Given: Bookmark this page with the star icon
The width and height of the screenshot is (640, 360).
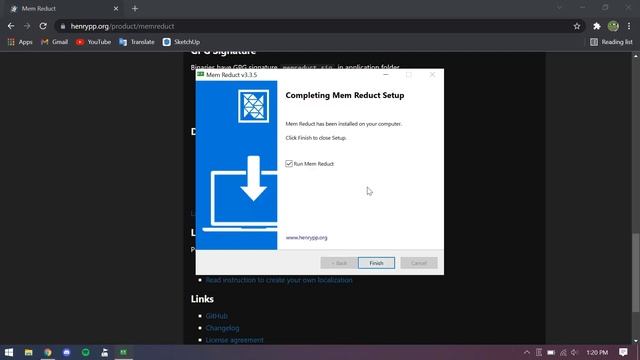Looking at the screenshot, I should [577, 26].
